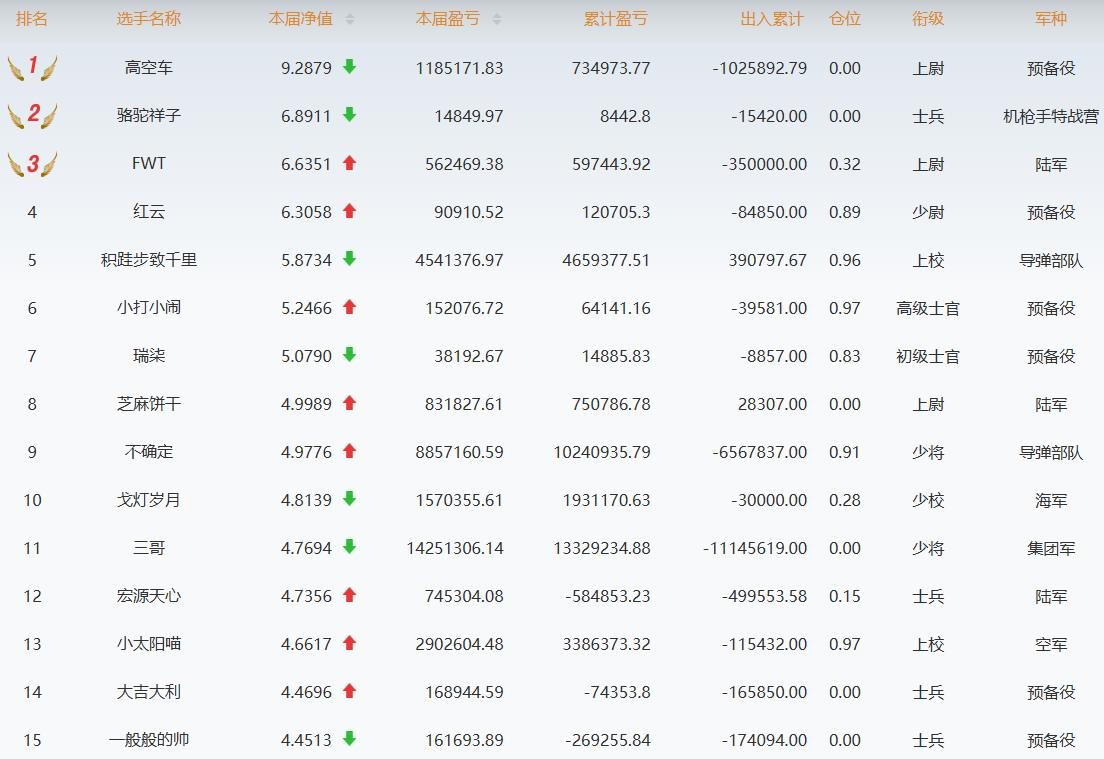Image resolution: width=1104 pixels, height=759 pixels.
Task: Click the red up arrow beside 6.6351
Action: [x=349, y=163]
